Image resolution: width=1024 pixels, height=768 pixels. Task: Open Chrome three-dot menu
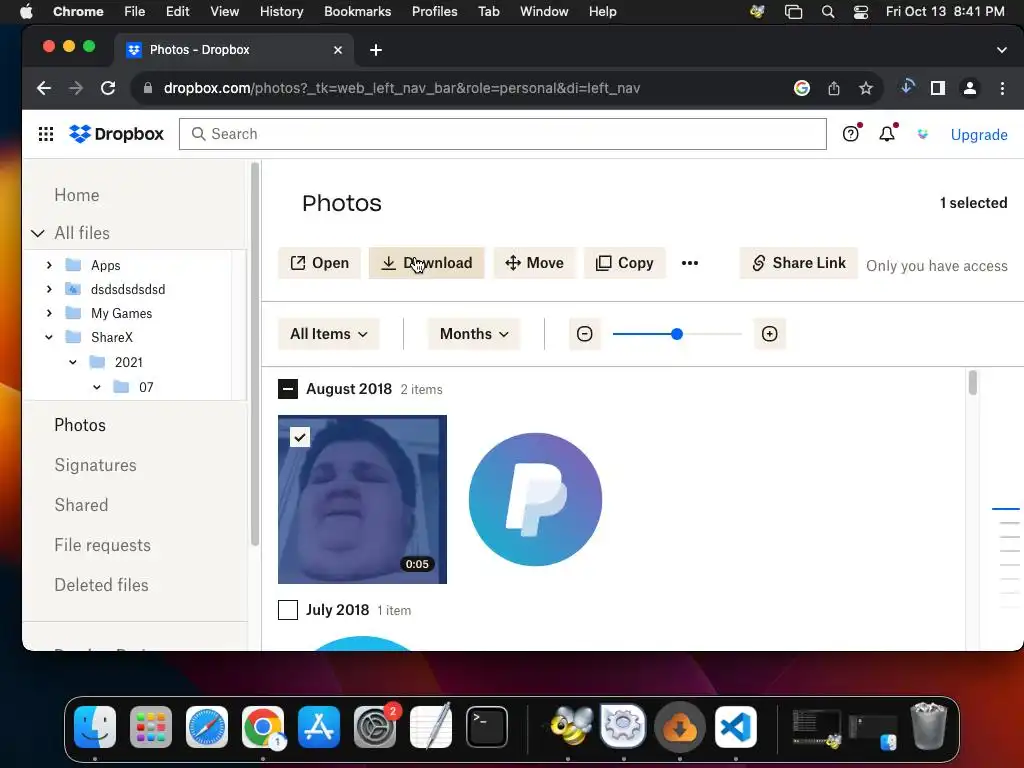pyautogui.click(x=1002, y=88)
